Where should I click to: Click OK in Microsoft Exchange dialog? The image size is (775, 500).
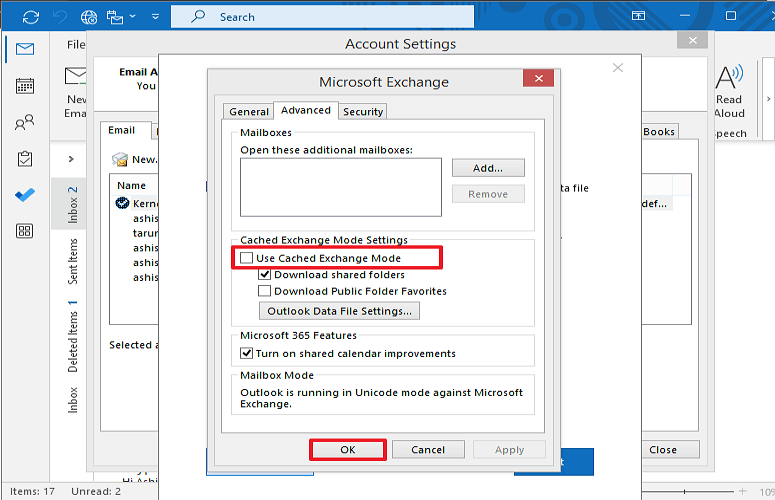pos(347,450)
